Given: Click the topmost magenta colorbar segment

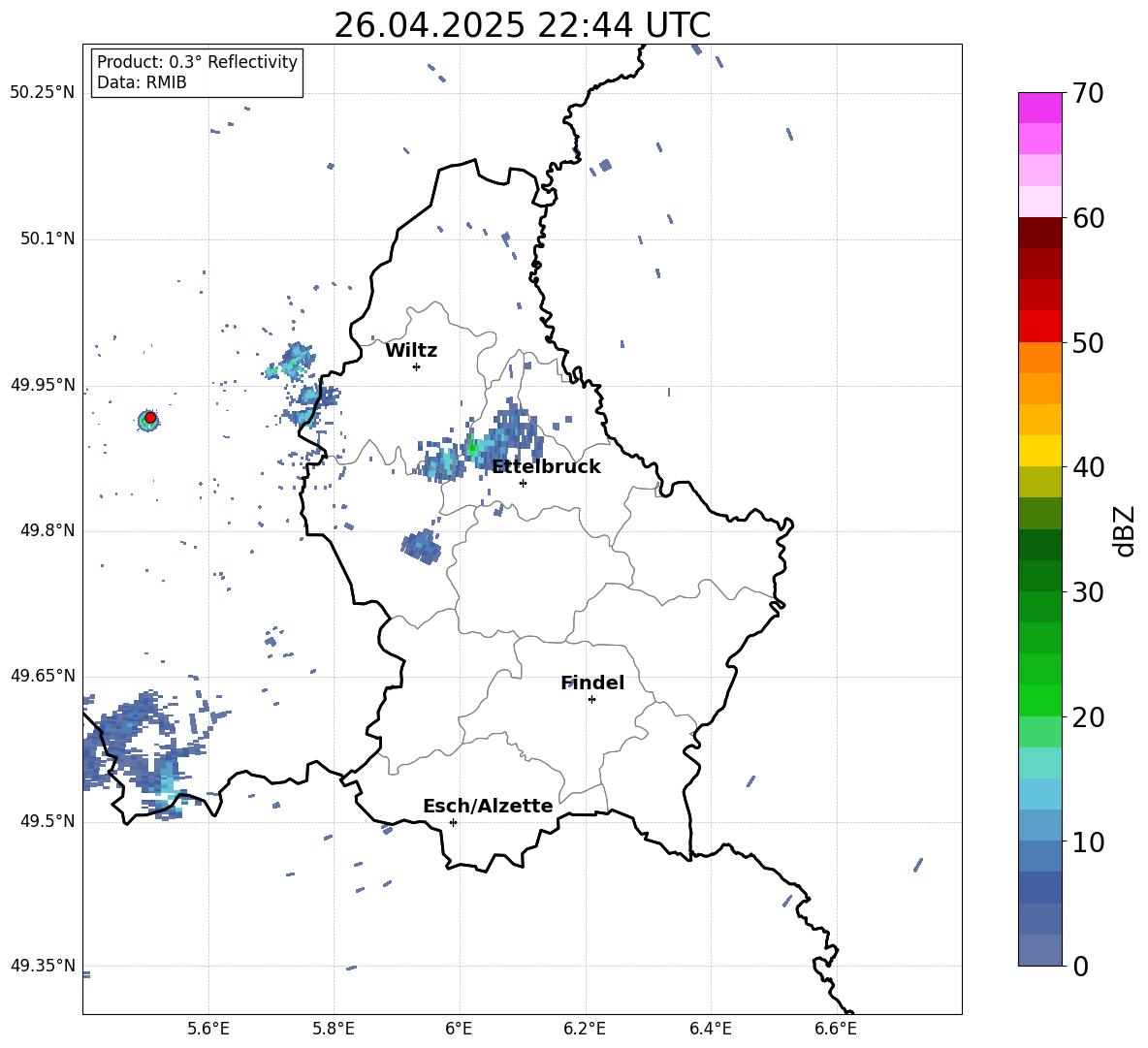Looking at the screenshot, I should coord(1039,108).
